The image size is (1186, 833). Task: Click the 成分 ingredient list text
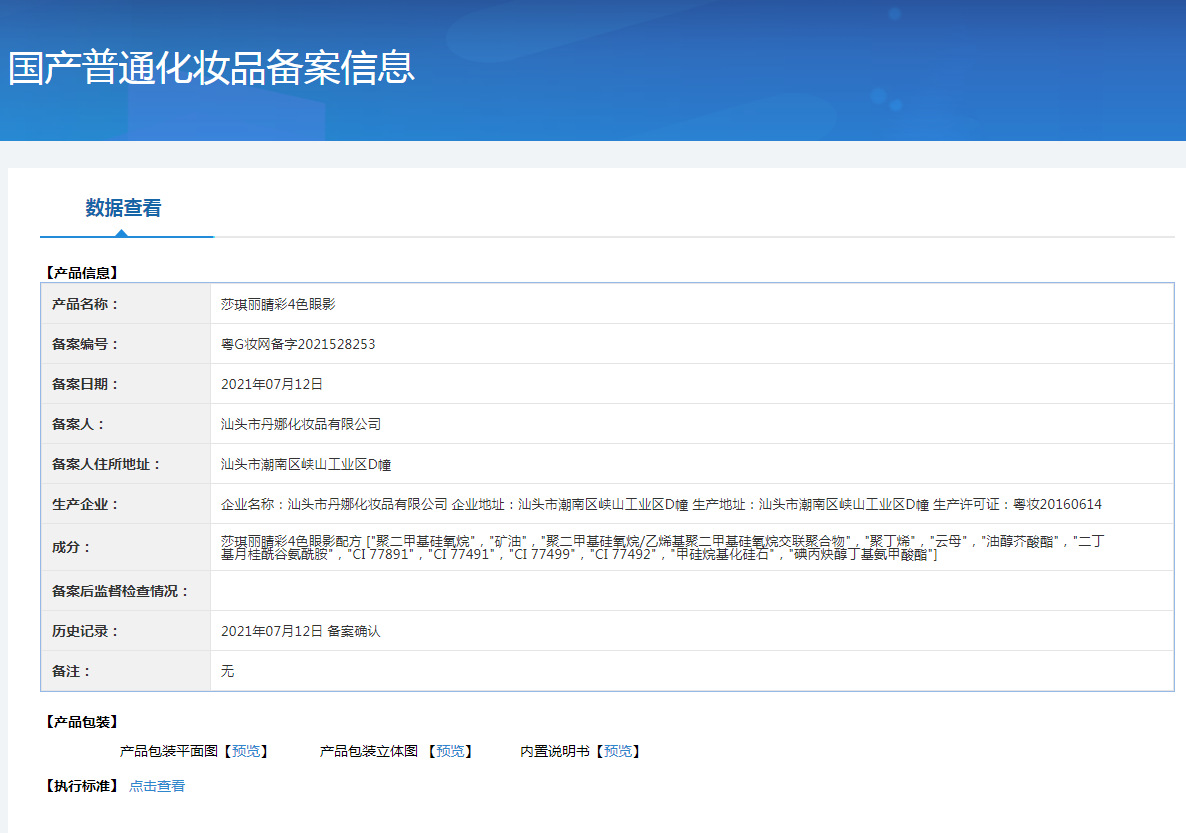[663, 548]
